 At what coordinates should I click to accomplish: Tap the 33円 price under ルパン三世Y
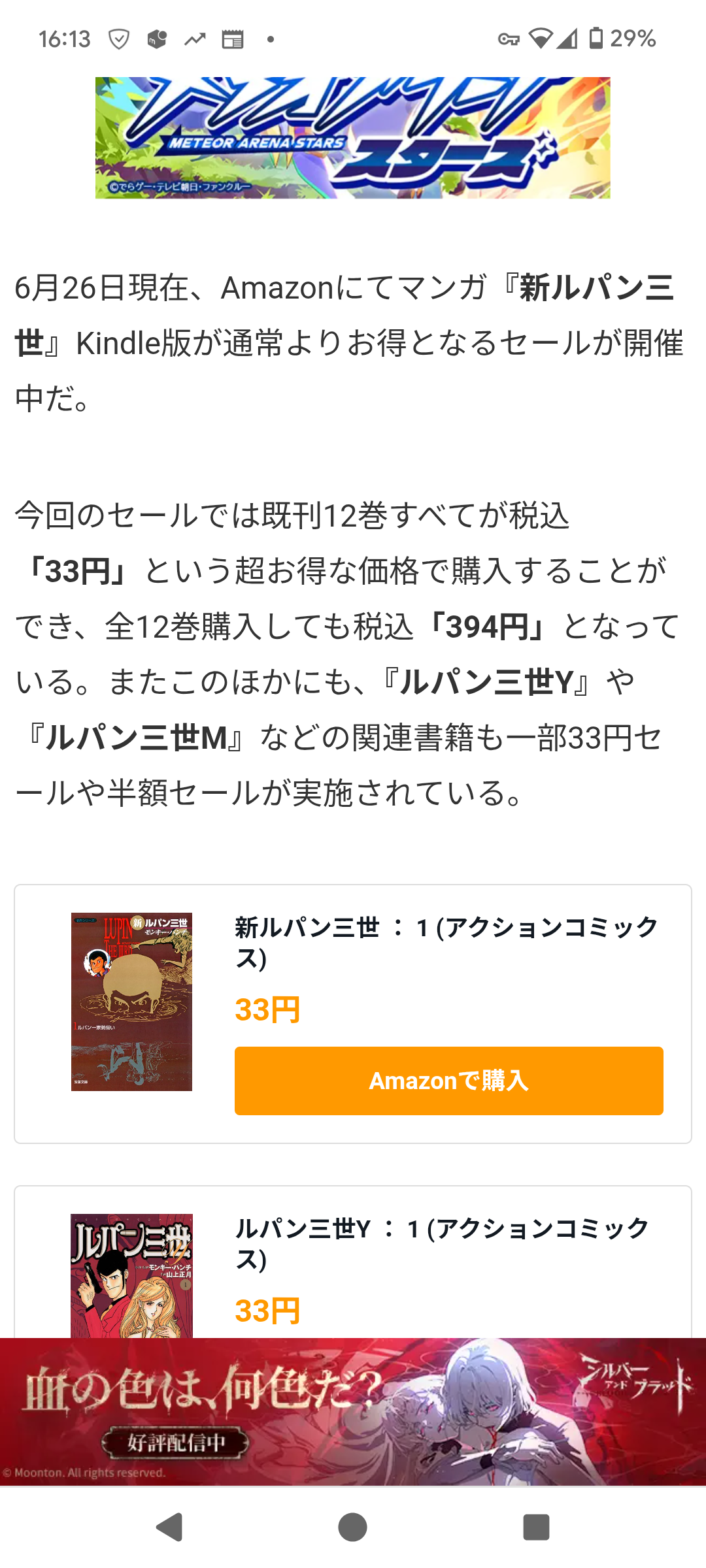267,1311
